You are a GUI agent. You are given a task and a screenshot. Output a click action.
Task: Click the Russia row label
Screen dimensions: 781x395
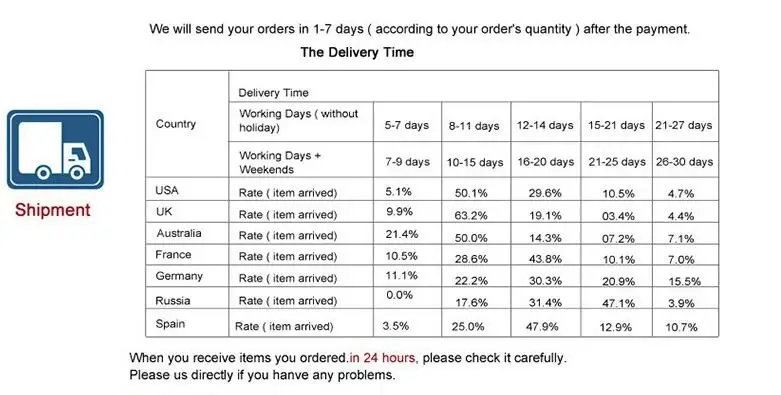(x=172, y=301)
